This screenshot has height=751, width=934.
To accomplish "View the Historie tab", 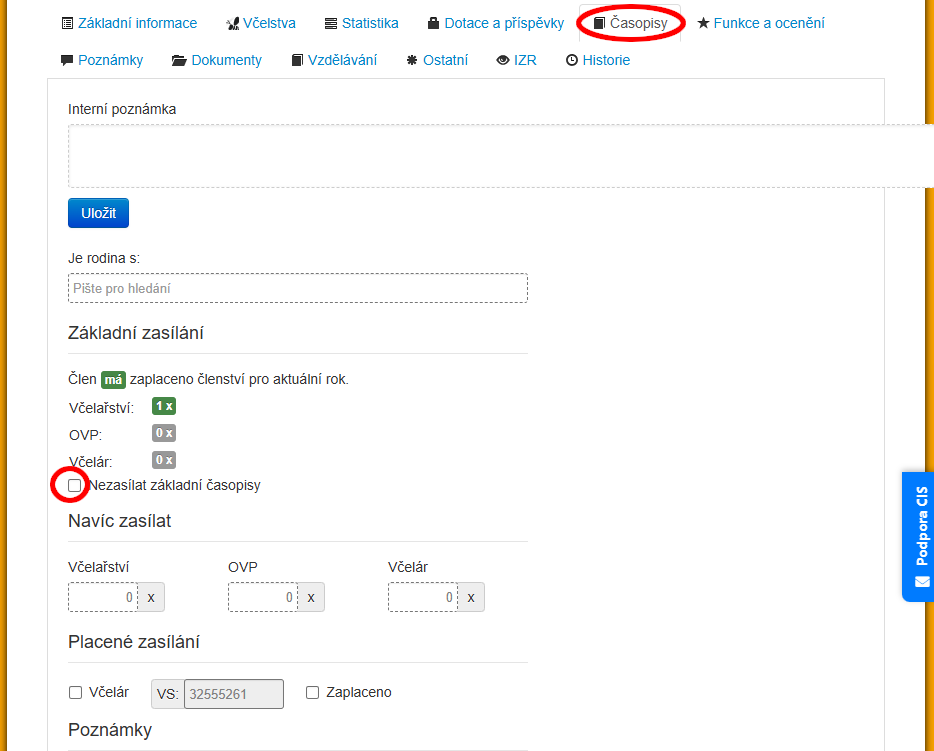I will 598,60.
